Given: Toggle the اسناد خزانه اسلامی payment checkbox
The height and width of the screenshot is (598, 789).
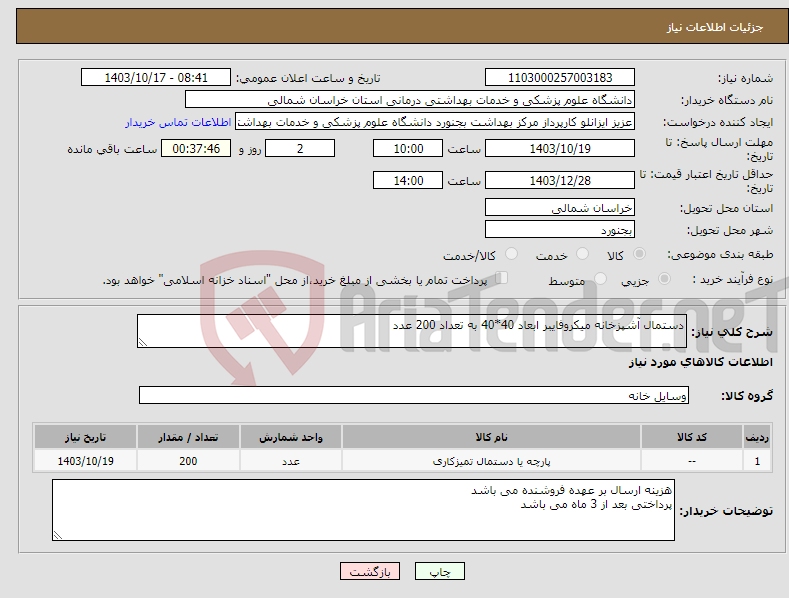Looking at the screenshot, I should [502, 278].
